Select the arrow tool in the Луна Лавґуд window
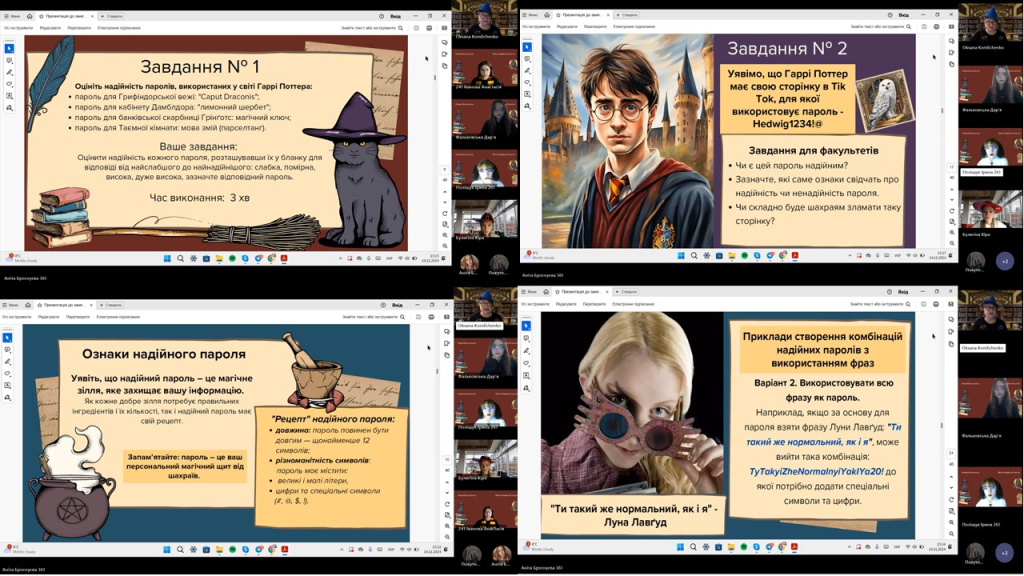The height and width of the screenshot is (576, 1024). (526, 325)
